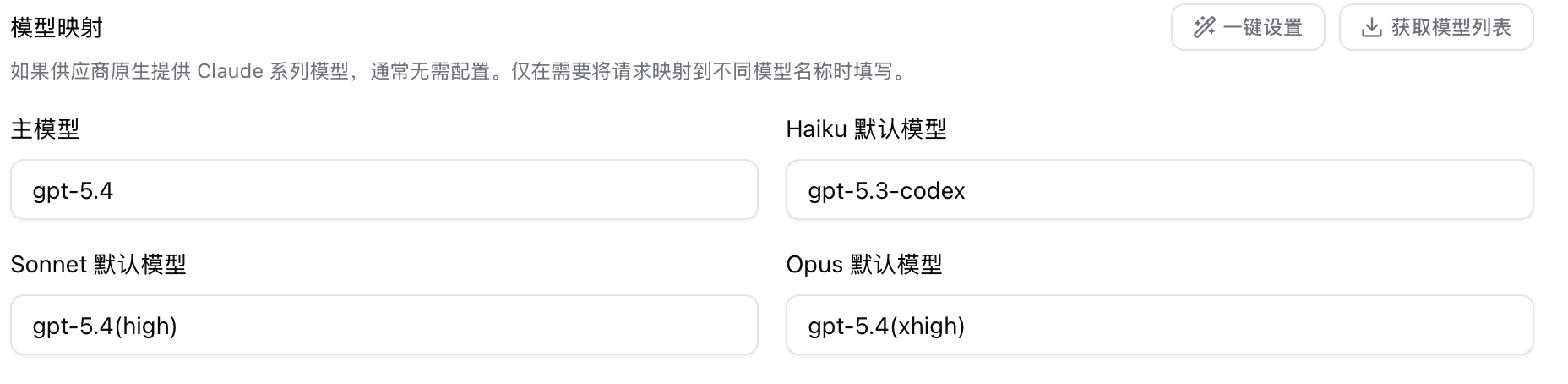Image resolution: width=1568 pixels, height=384 pixels.
Task: Click the download icon beside 获取模型列表
Action: click(1371, 27)
